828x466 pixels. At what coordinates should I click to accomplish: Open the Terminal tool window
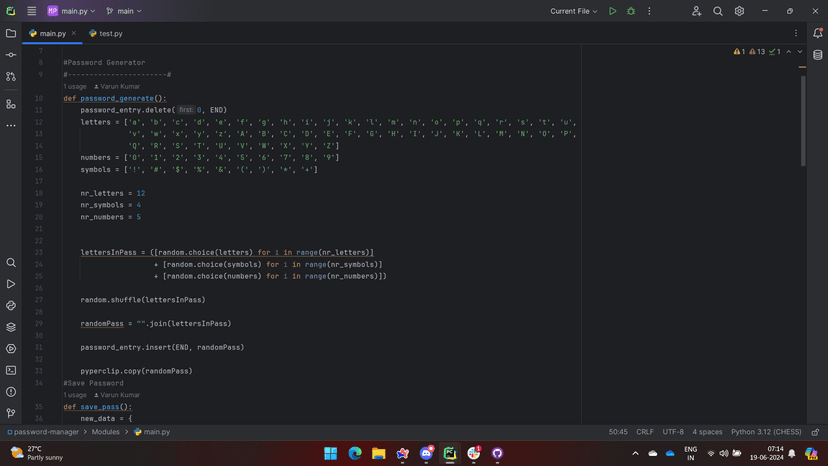pos(11,370)
